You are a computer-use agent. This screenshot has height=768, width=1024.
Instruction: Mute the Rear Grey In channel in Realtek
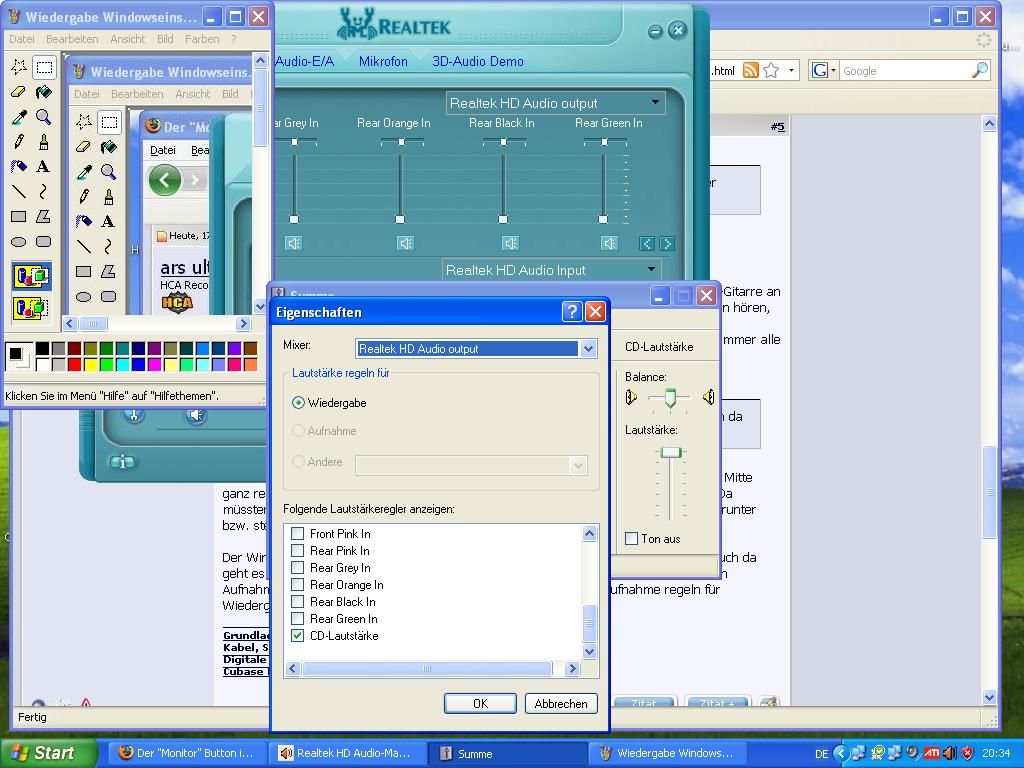[293, 244]
